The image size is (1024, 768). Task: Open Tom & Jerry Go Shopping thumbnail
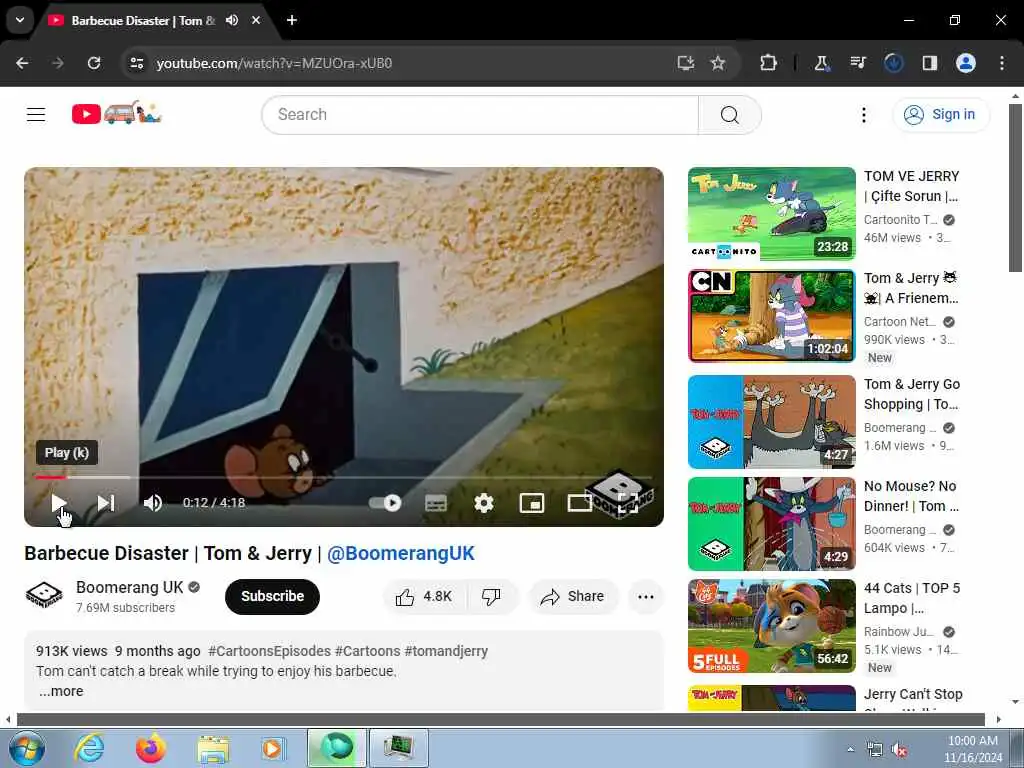pyautogui.click(x=771, y=422)
